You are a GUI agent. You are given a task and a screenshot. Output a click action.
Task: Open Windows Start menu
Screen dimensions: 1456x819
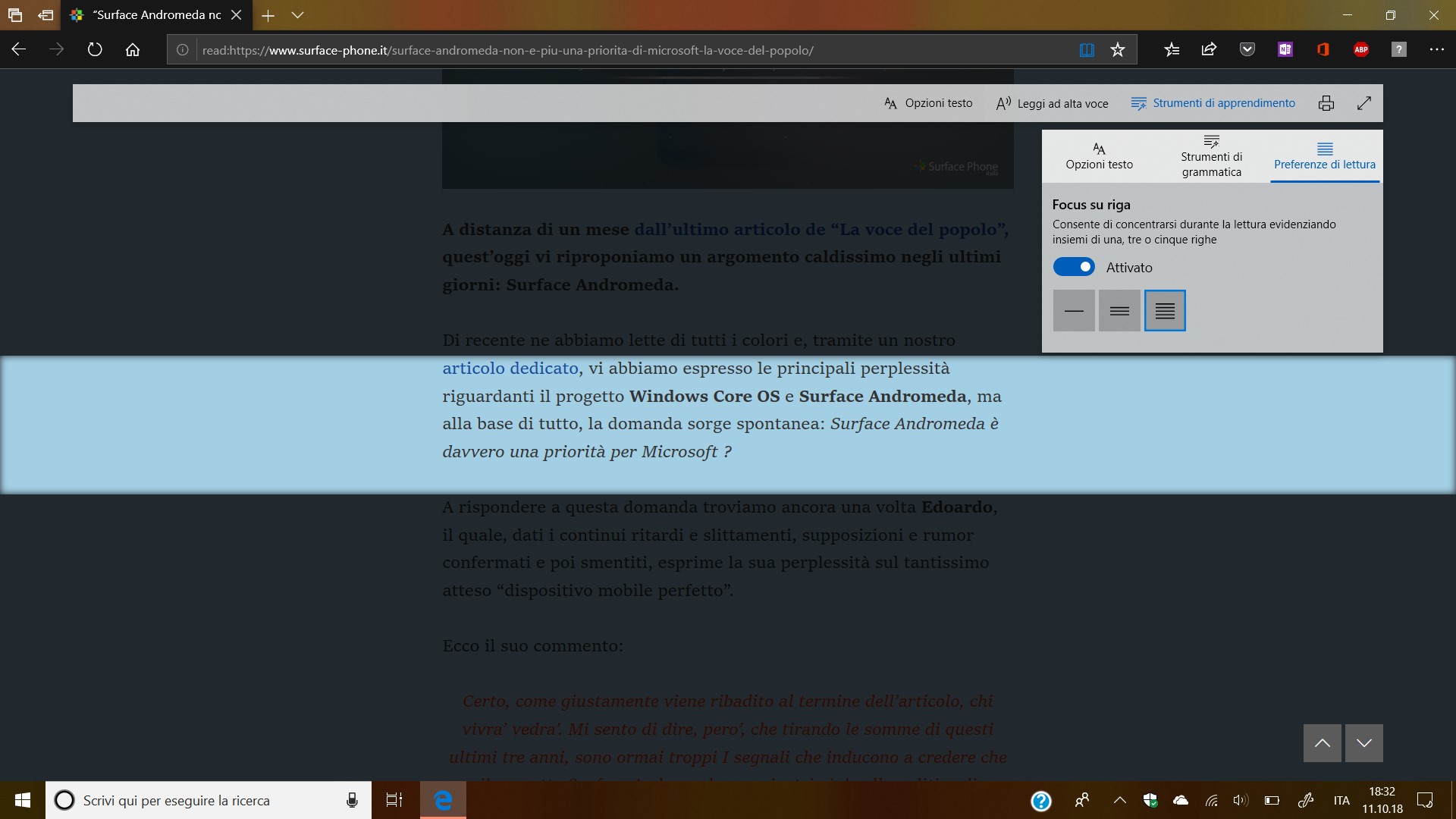tap(23, 800)
